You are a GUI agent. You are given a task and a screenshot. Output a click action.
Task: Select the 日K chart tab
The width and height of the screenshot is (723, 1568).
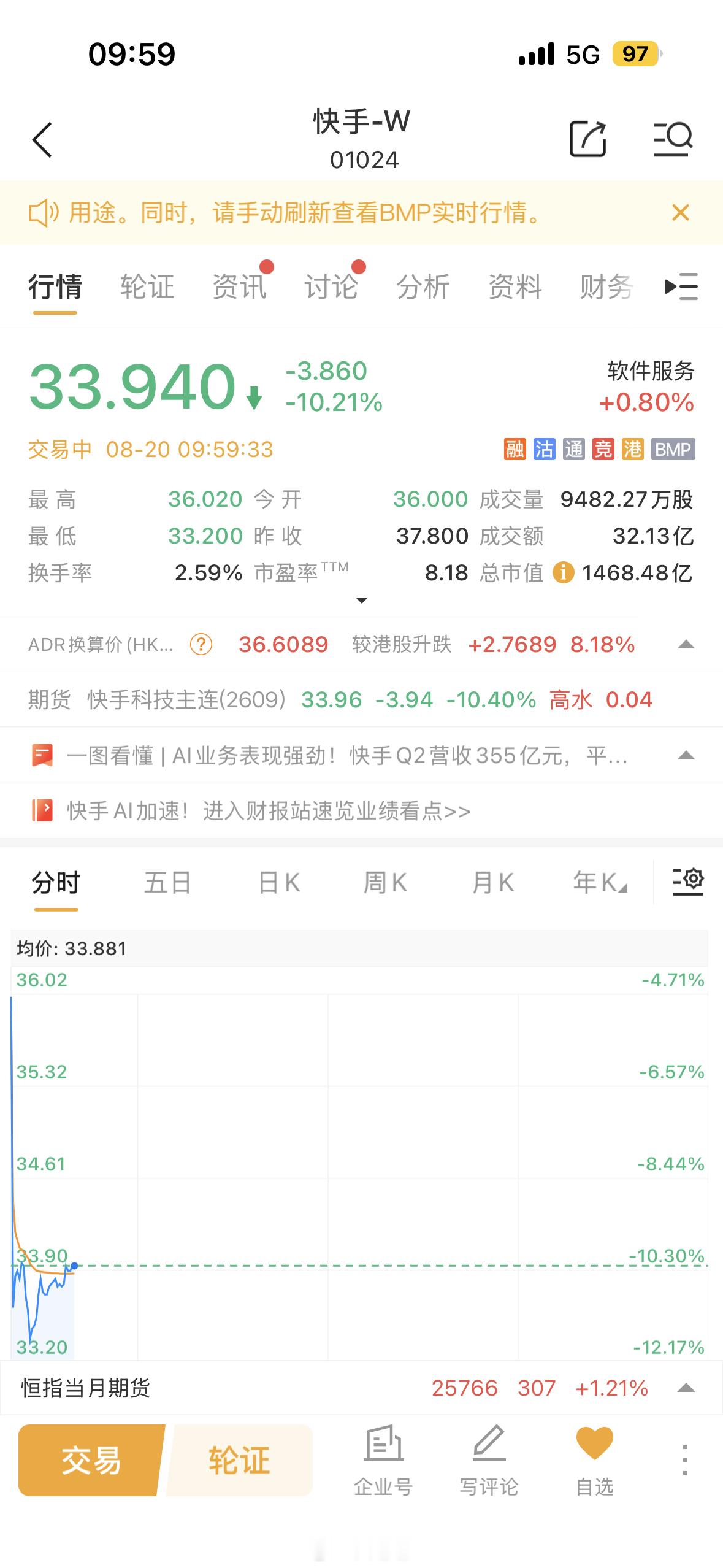[x=279, y=883]
